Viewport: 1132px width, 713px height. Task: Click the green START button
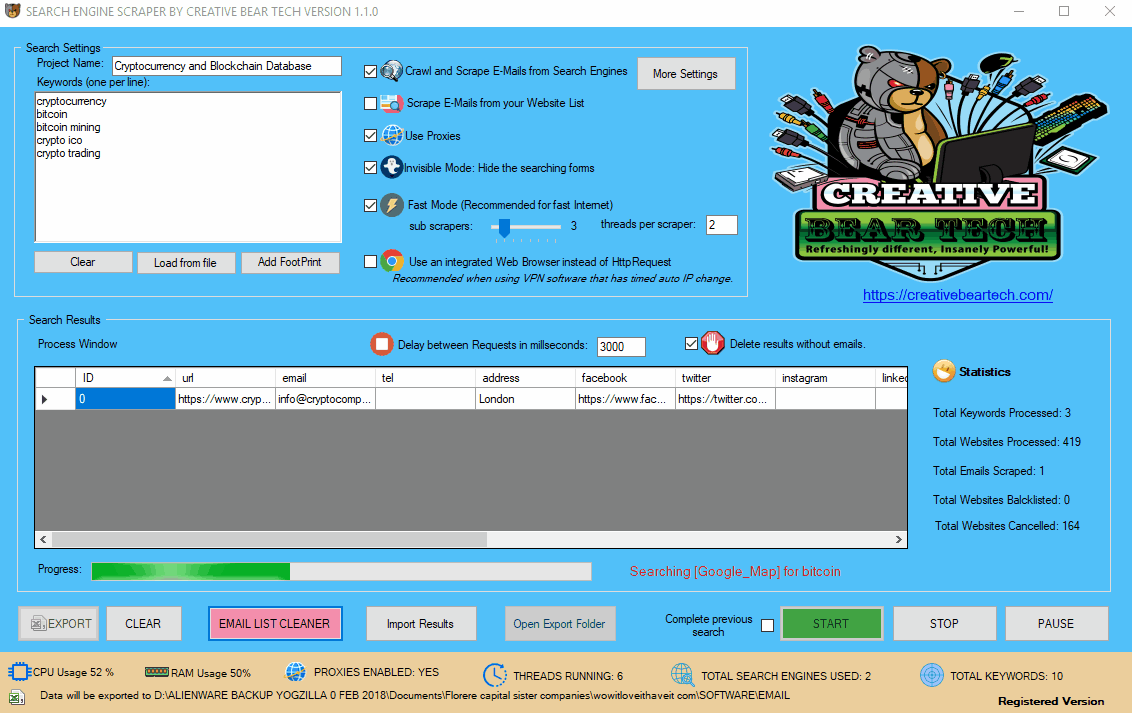click(832, 624)
